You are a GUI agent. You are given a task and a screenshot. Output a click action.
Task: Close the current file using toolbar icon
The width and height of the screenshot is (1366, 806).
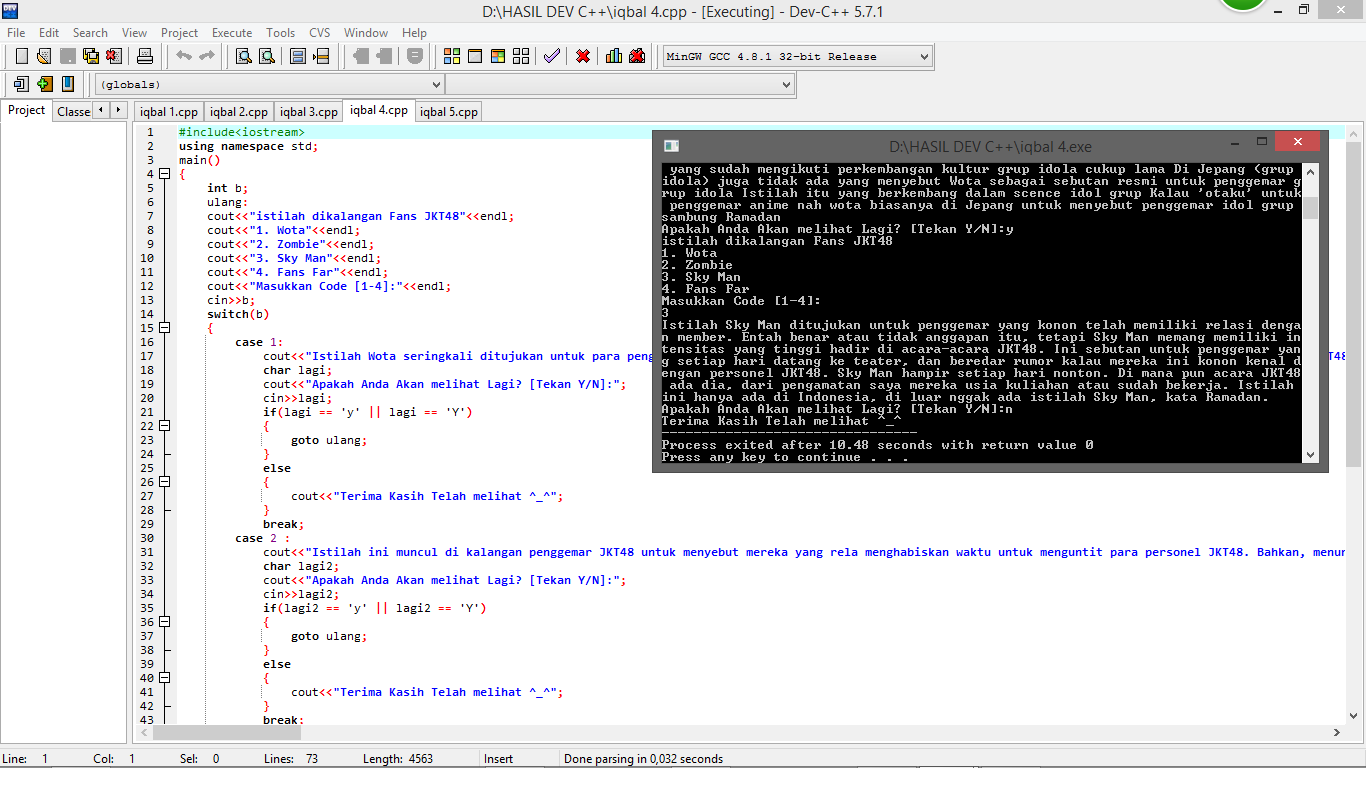(x=114, y=56)
